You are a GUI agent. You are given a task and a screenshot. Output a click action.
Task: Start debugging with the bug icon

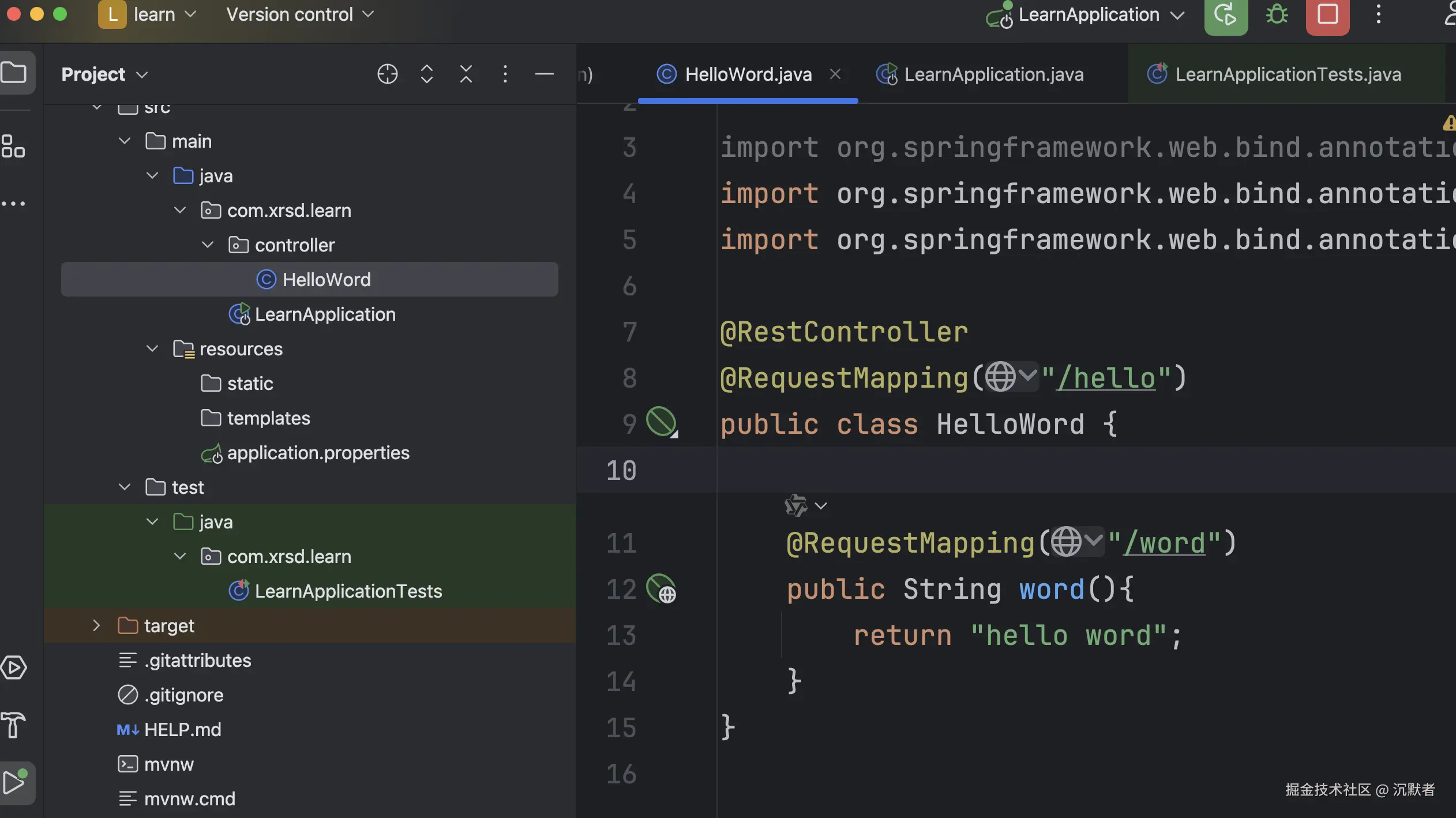point(1277,15)
